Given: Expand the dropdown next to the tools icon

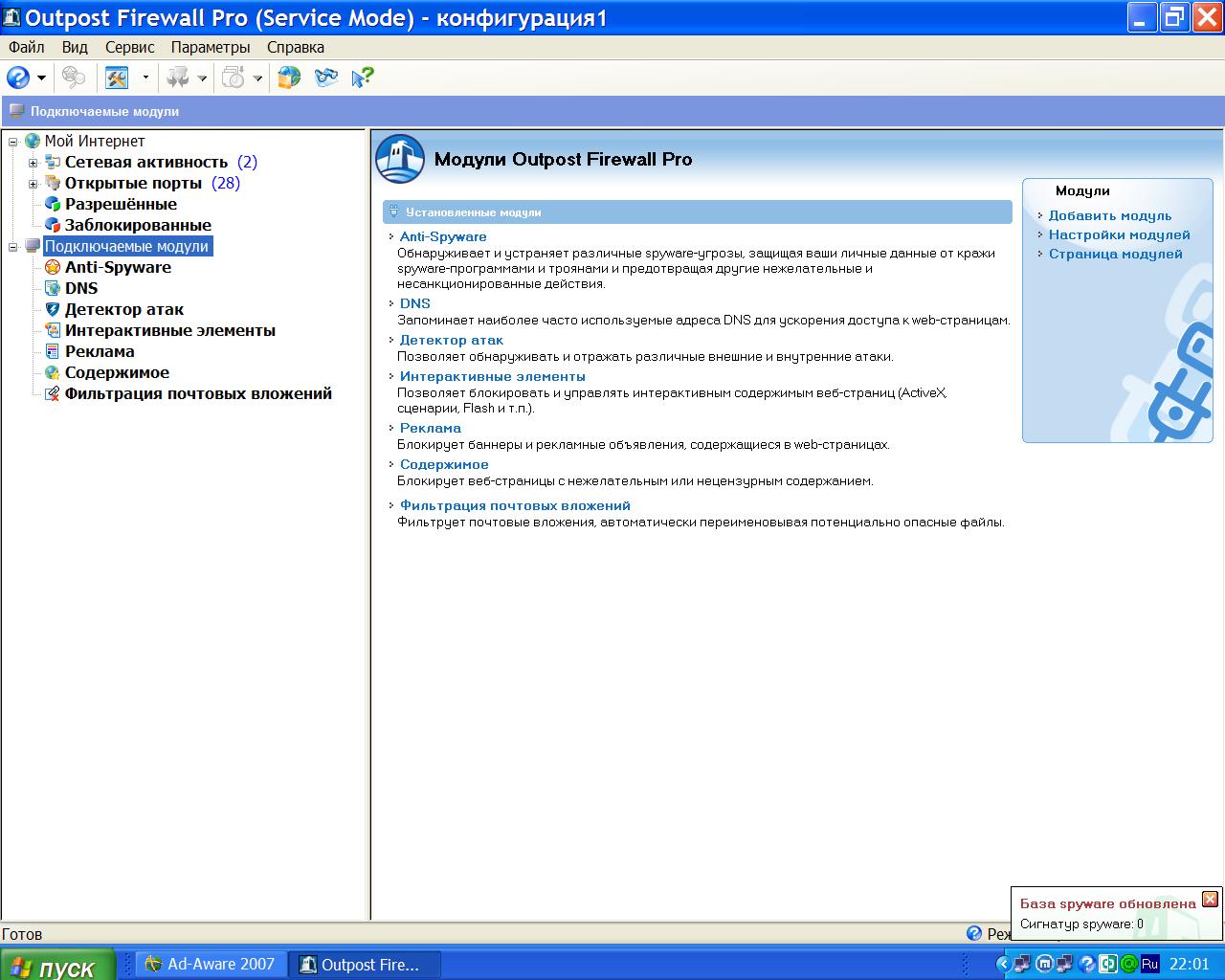Looking at the screenshot, I should coord(145,78).
